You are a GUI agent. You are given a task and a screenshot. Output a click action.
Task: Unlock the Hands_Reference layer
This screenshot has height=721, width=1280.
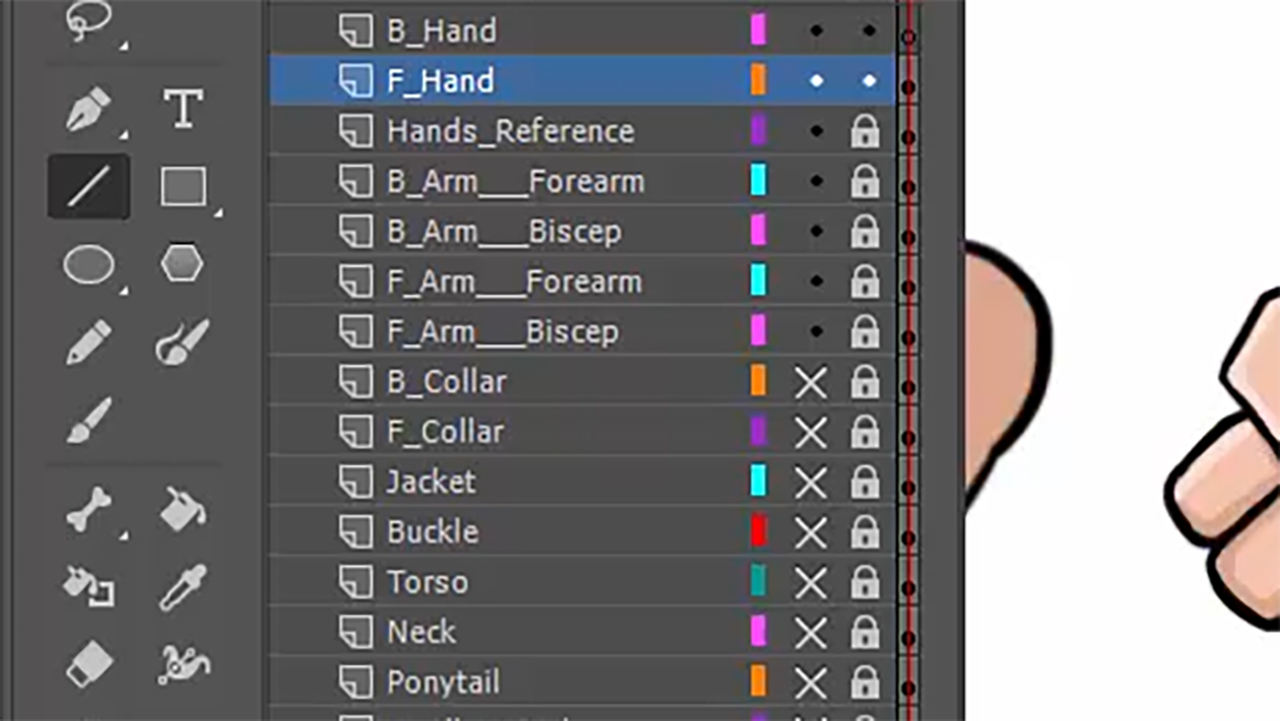pyautogui.click(x=864, y=131)
